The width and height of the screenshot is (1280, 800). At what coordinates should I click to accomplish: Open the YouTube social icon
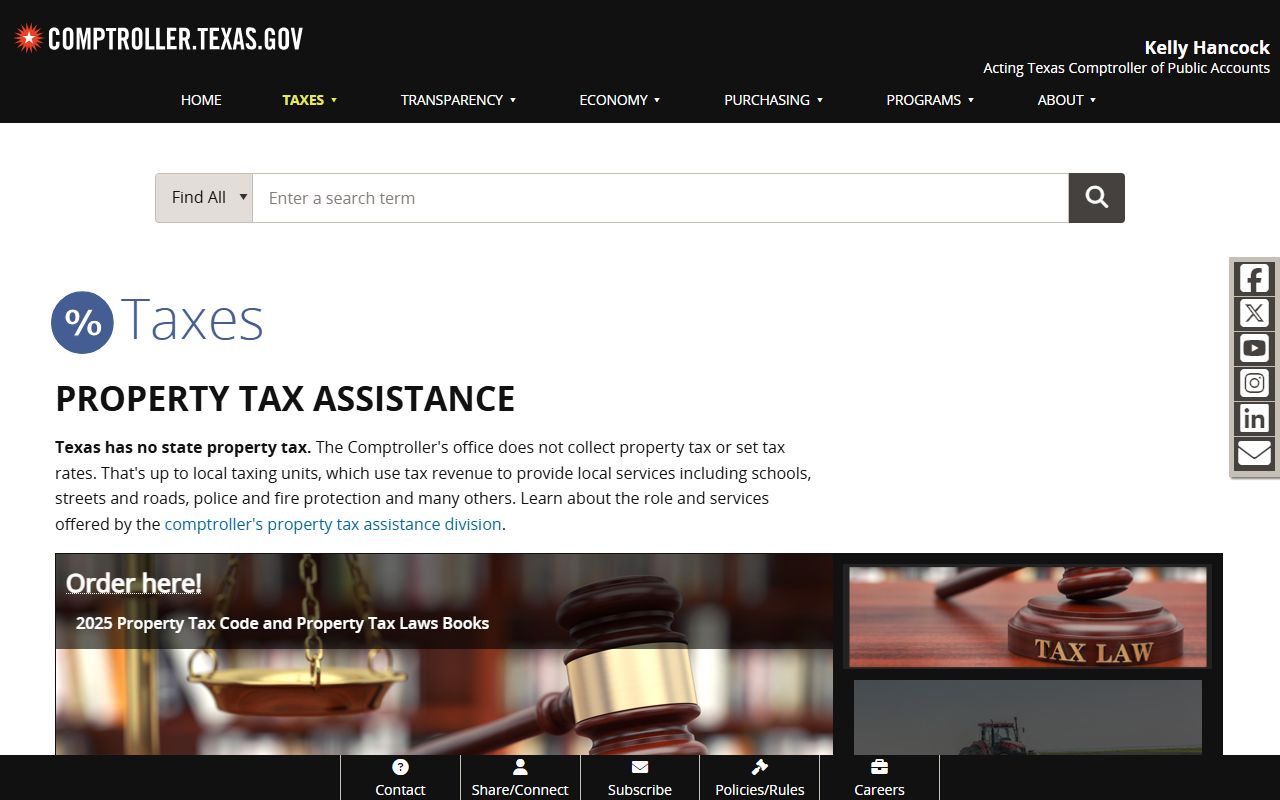click(x=1254, y=348)
